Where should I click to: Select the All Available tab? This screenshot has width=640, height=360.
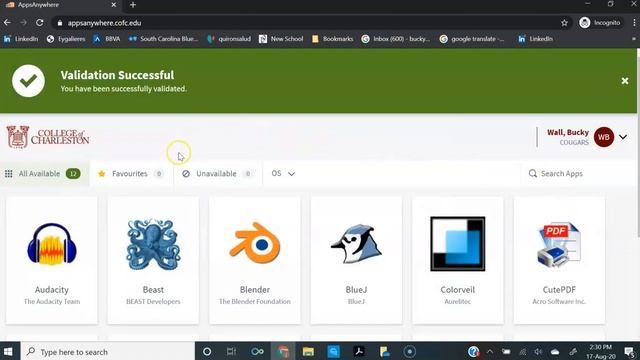coord(44,173)
